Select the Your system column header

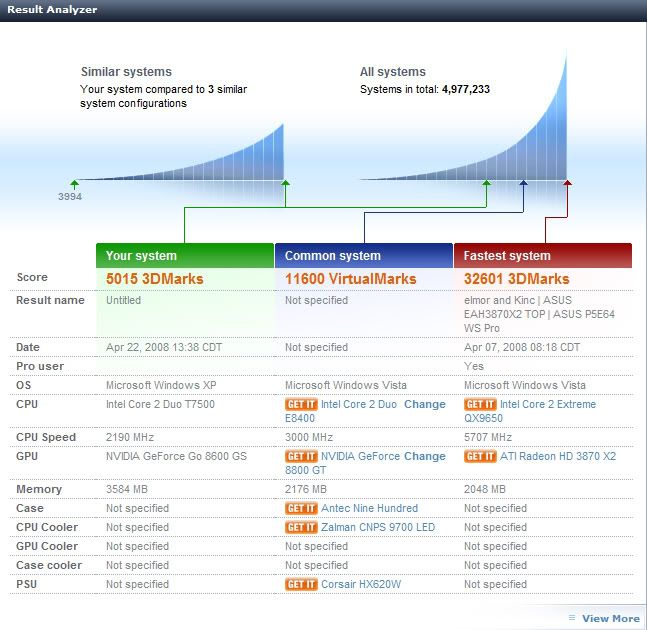tap(185, 255)
